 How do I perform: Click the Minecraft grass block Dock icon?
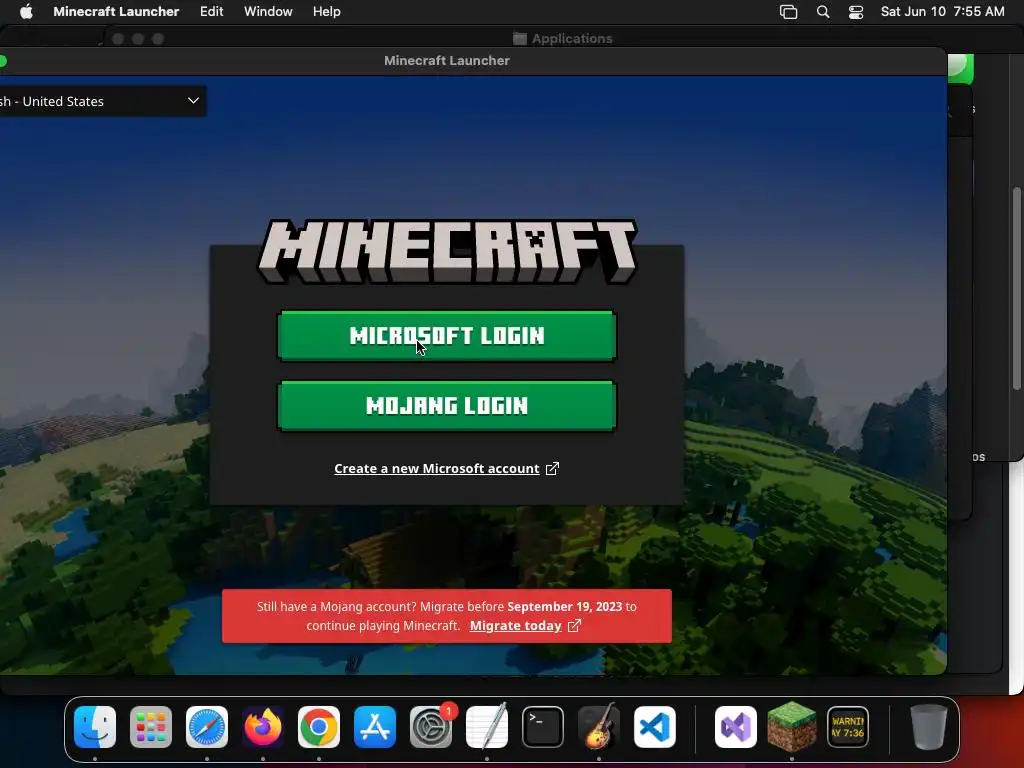792,727
